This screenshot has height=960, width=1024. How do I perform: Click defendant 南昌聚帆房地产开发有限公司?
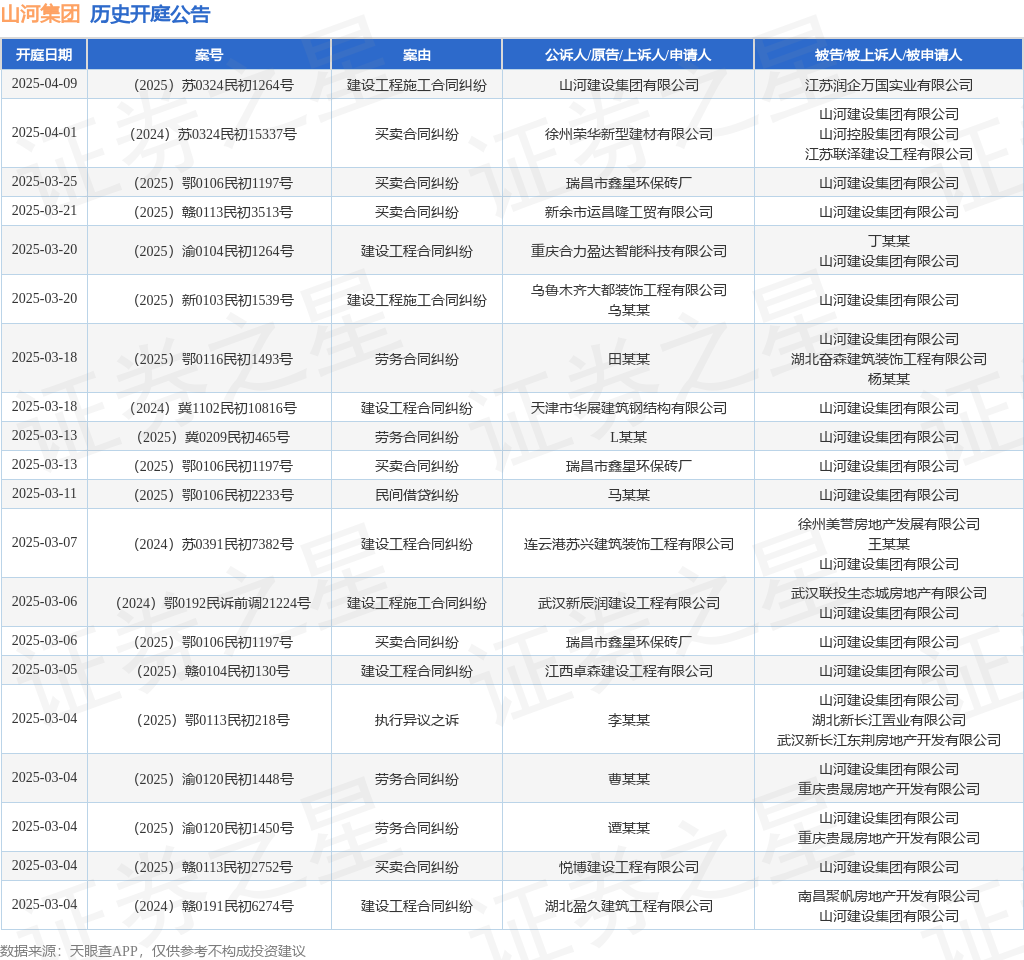pos(889,897)
